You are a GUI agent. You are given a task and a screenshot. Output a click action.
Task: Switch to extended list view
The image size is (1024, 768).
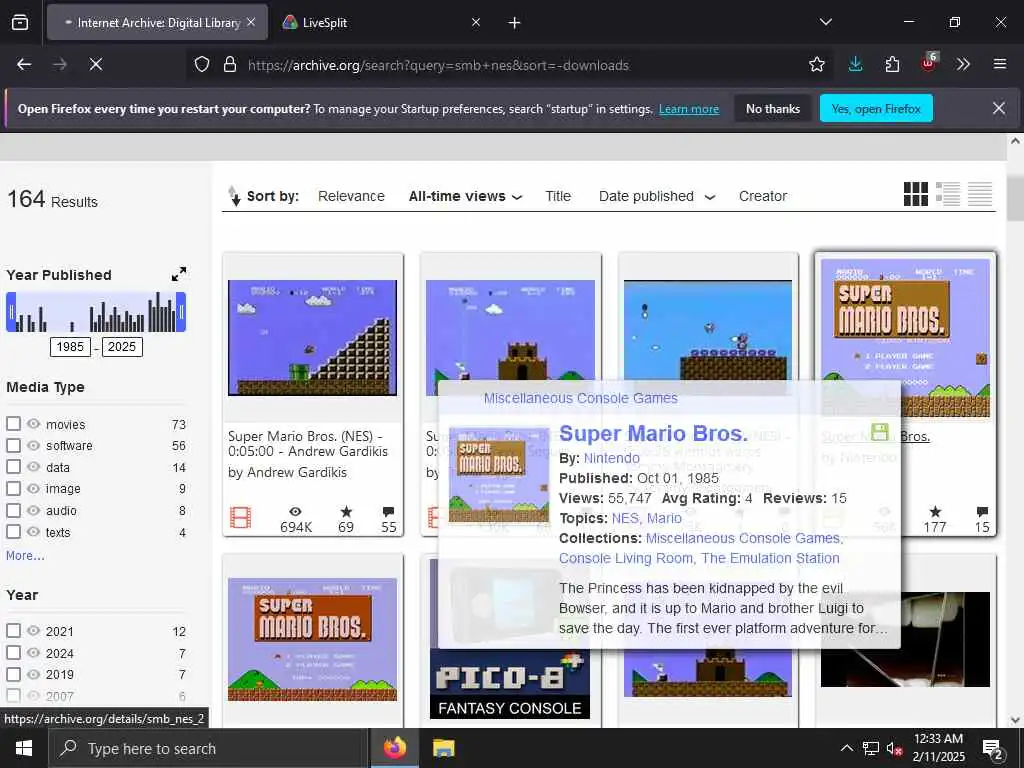coord(948,194)
